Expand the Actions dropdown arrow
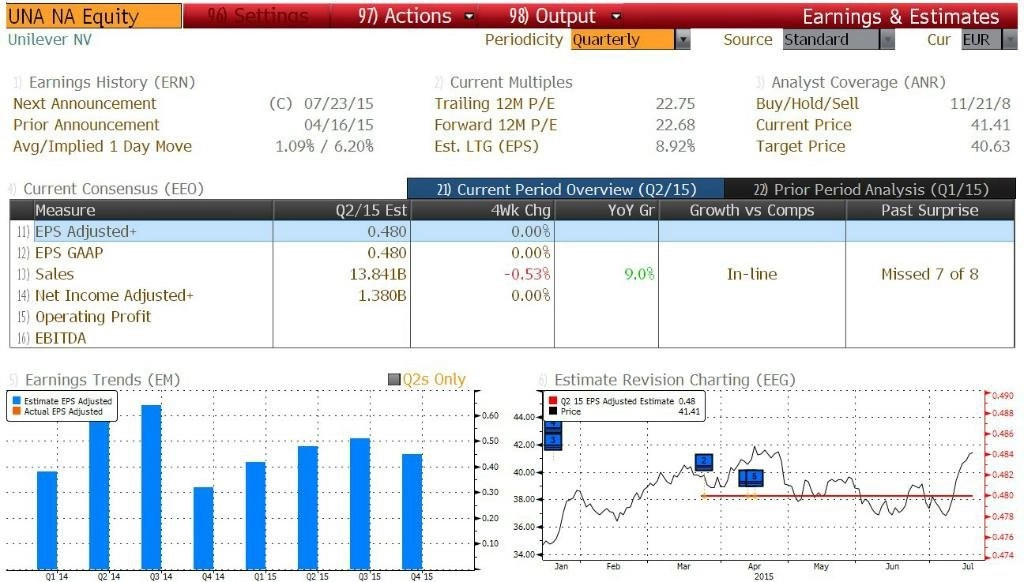Viewport: 1024px width, 582px height. (469, 16)
